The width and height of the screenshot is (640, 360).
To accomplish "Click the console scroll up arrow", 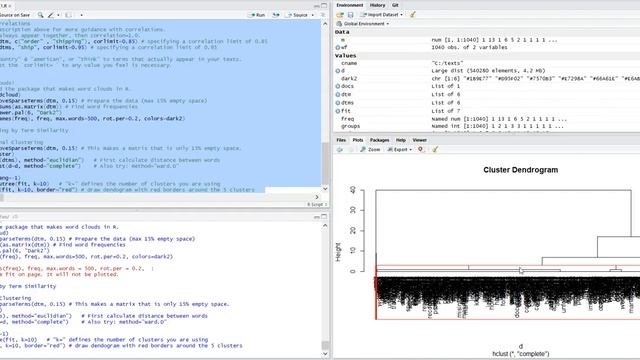I will pos(325,226).
